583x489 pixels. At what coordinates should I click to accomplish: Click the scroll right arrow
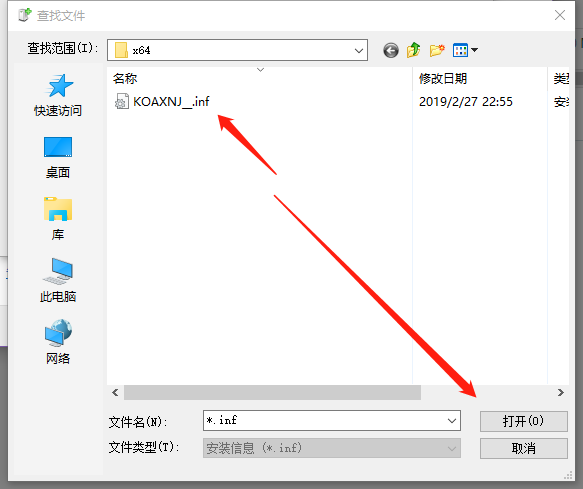(561, 393)
